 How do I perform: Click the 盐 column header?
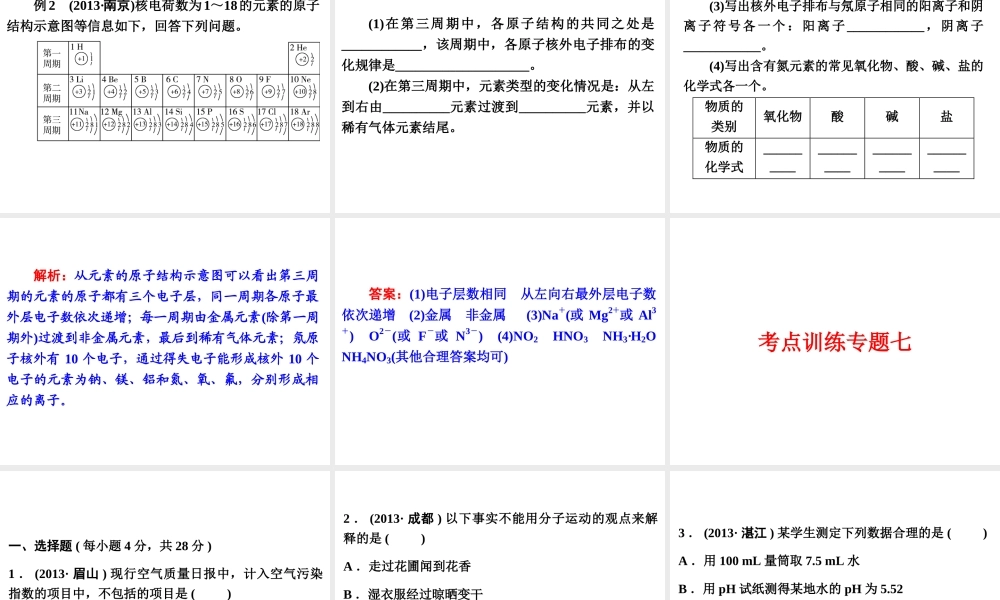946,117
